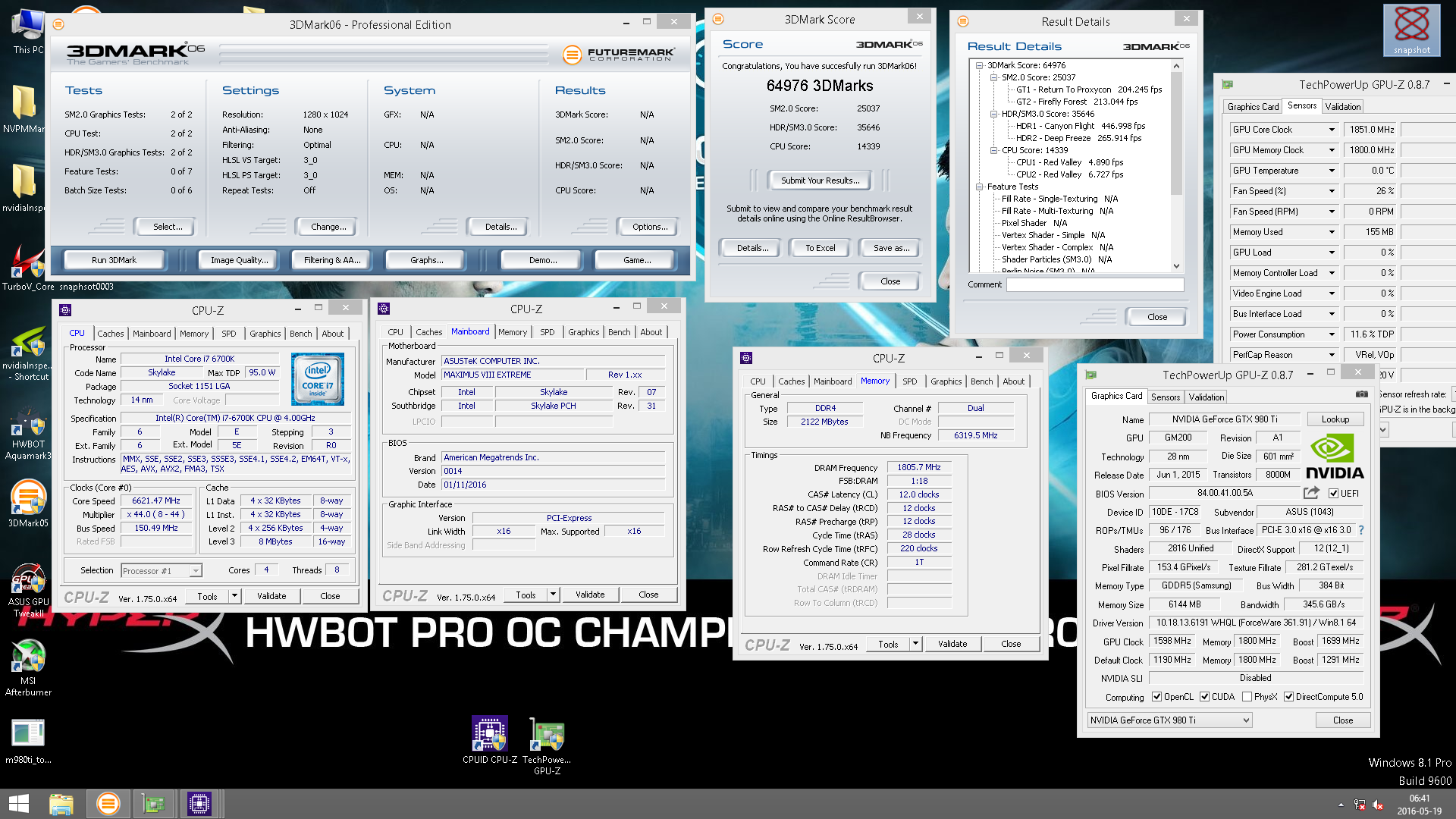This screenshot has height=819, width=1456.
Task: Open the NVPMManager folder icon
Action: [24, 108]
